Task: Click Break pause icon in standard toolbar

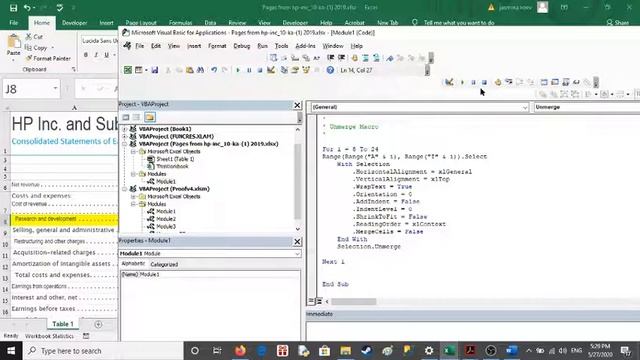Action: (249, 70)
